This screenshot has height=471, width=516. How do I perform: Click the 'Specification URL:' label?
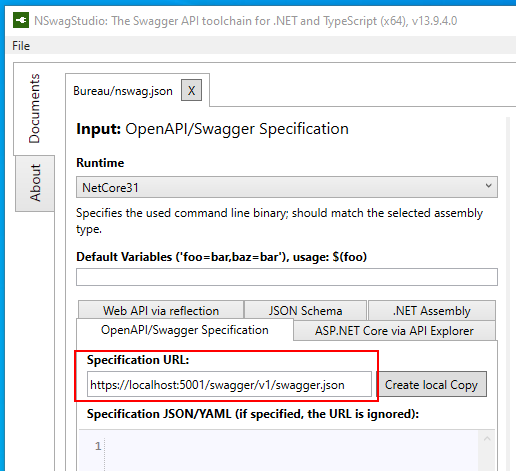coord(138,360)
